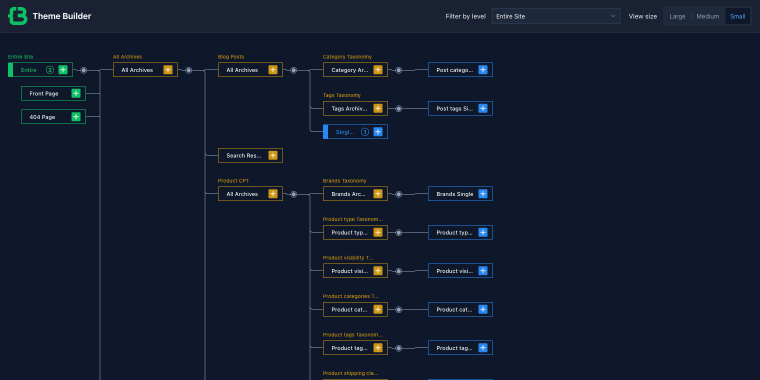Screen dimensions: 760x380
Task: Click the Filter by level label
Action: click(465, 16)
